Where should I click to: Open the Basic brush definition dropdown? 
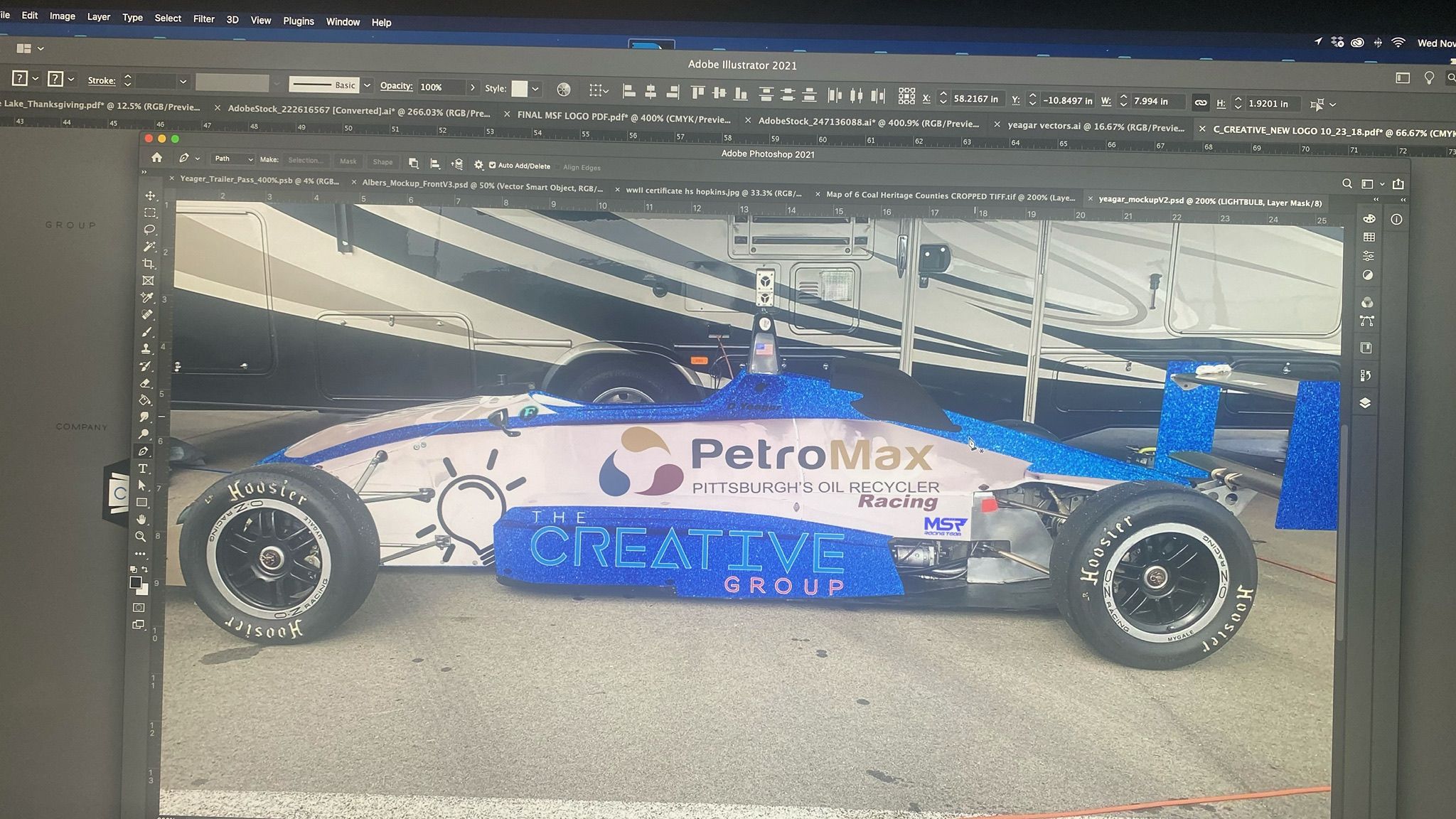point(367,85)
